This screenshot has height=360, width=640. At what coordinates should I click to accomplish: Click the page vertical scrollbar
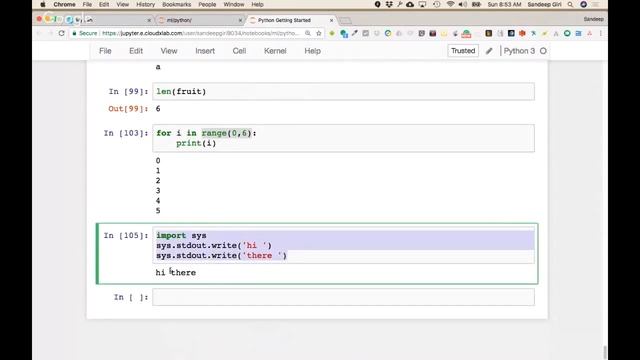(604, 352)
